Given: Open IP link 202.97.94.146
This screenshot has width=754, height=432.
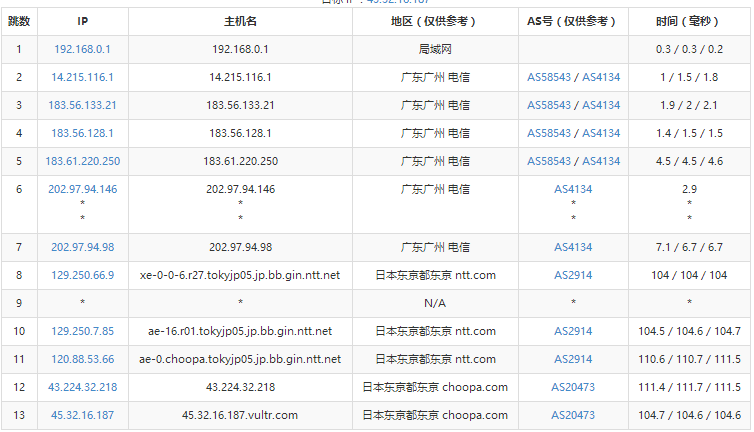Looking at the screenshot, I should point(83,189).
